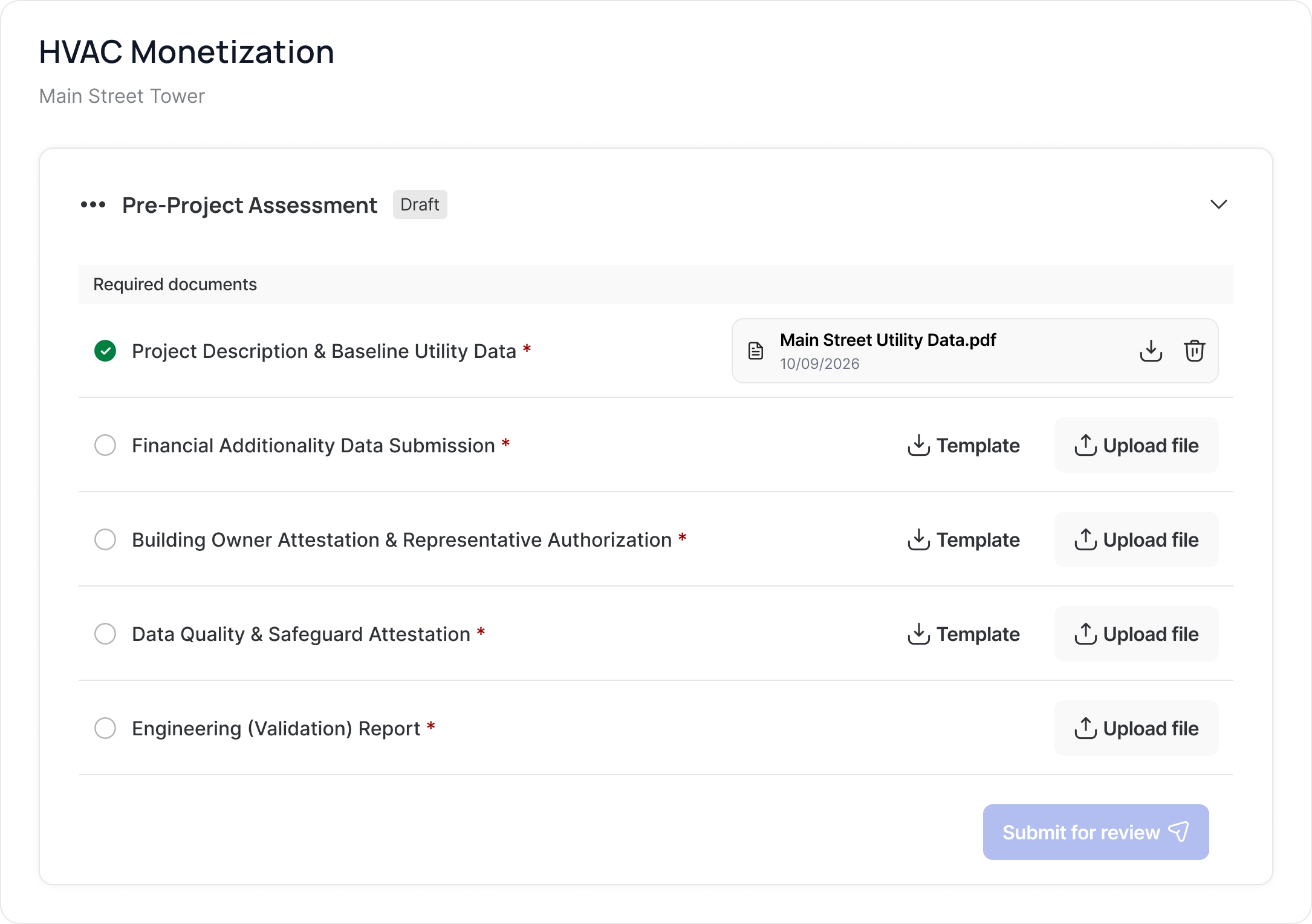Click the HVAC Monetization title

[186, 52]
